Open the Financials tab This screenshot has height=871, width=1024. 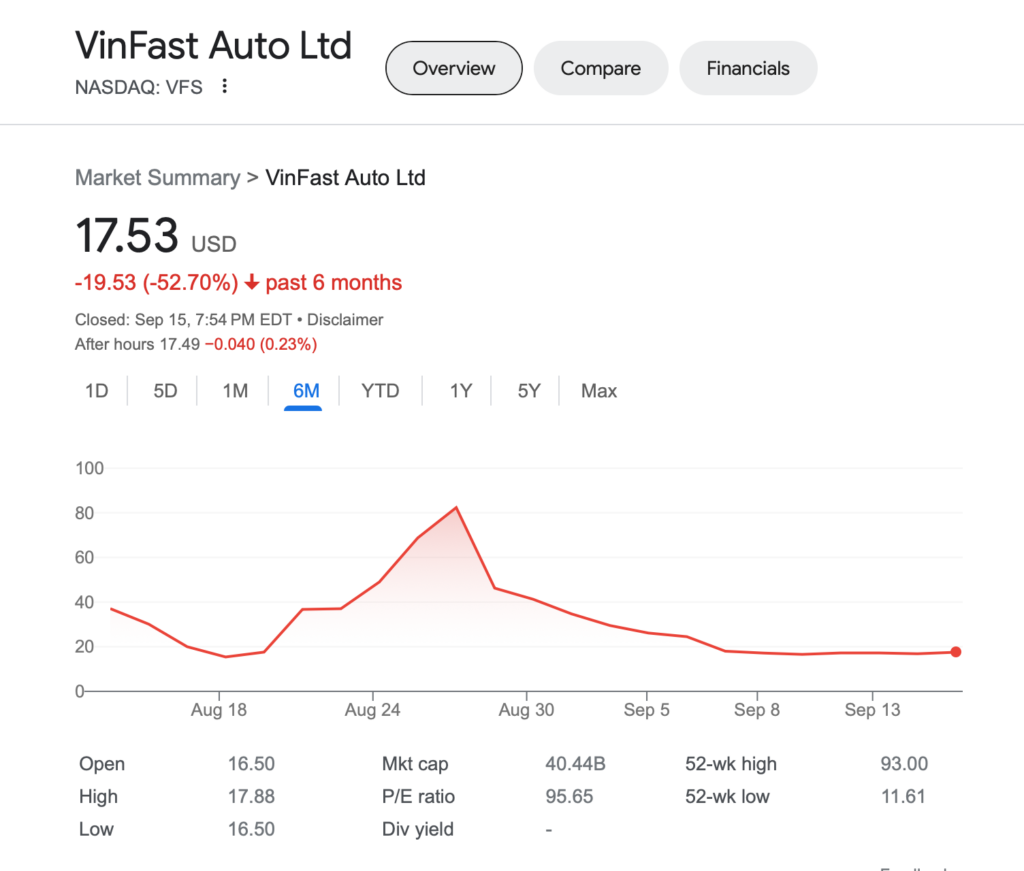click(x=748, y=68)
